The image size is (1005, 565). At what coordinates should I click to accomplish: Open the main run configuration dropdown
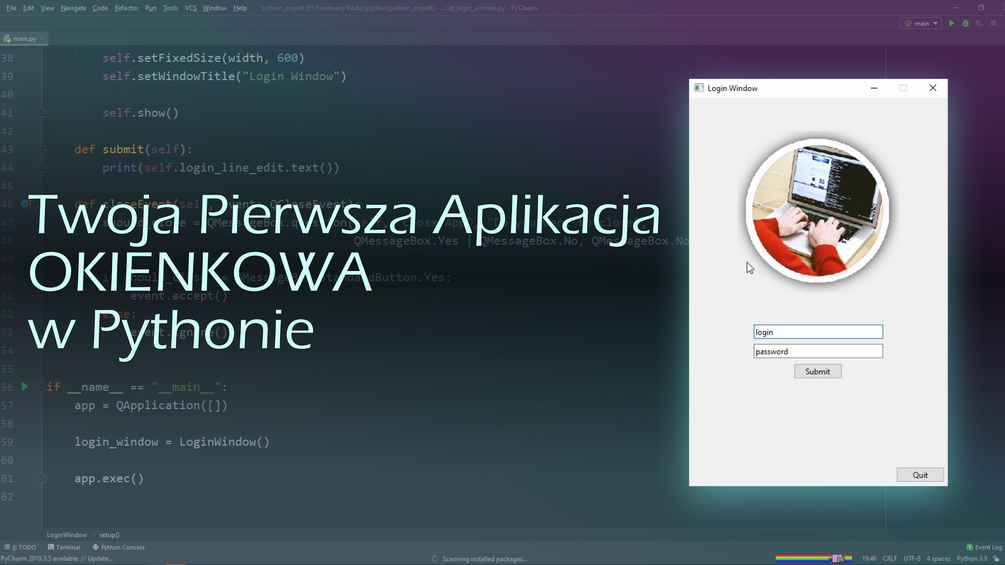coord(921,23)
